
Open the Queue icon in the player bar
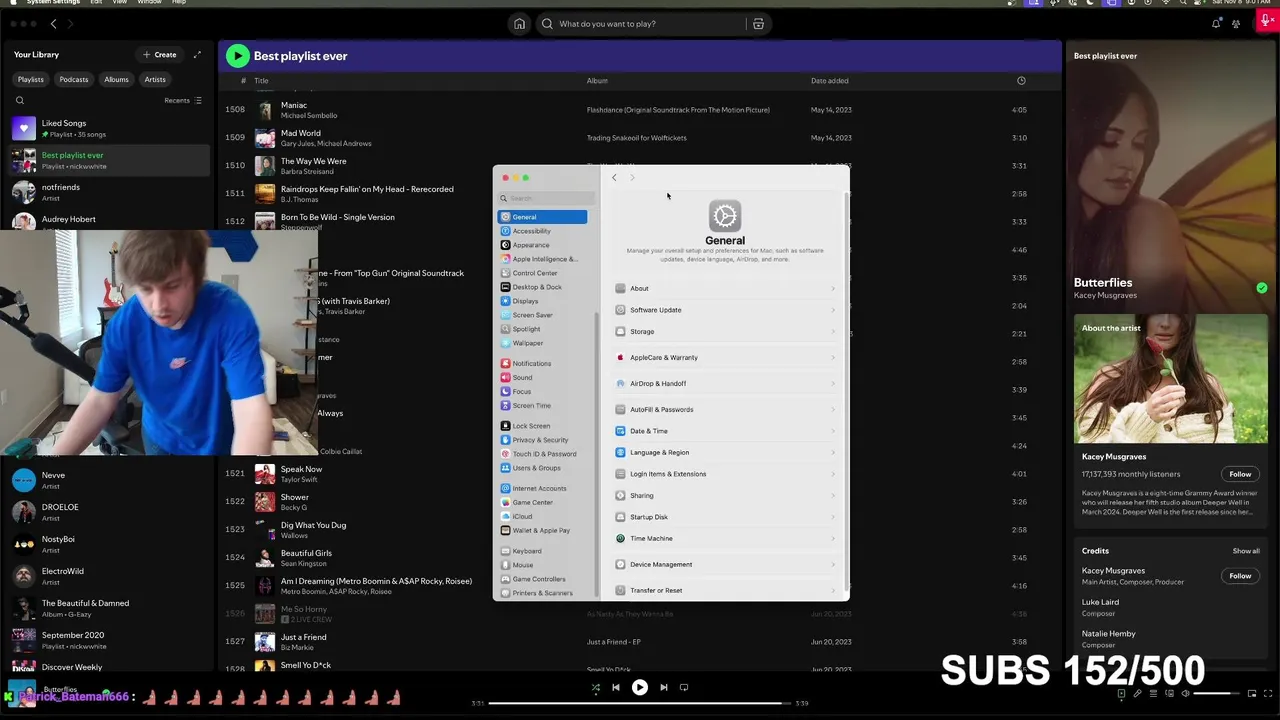(x=1153, y=693)
